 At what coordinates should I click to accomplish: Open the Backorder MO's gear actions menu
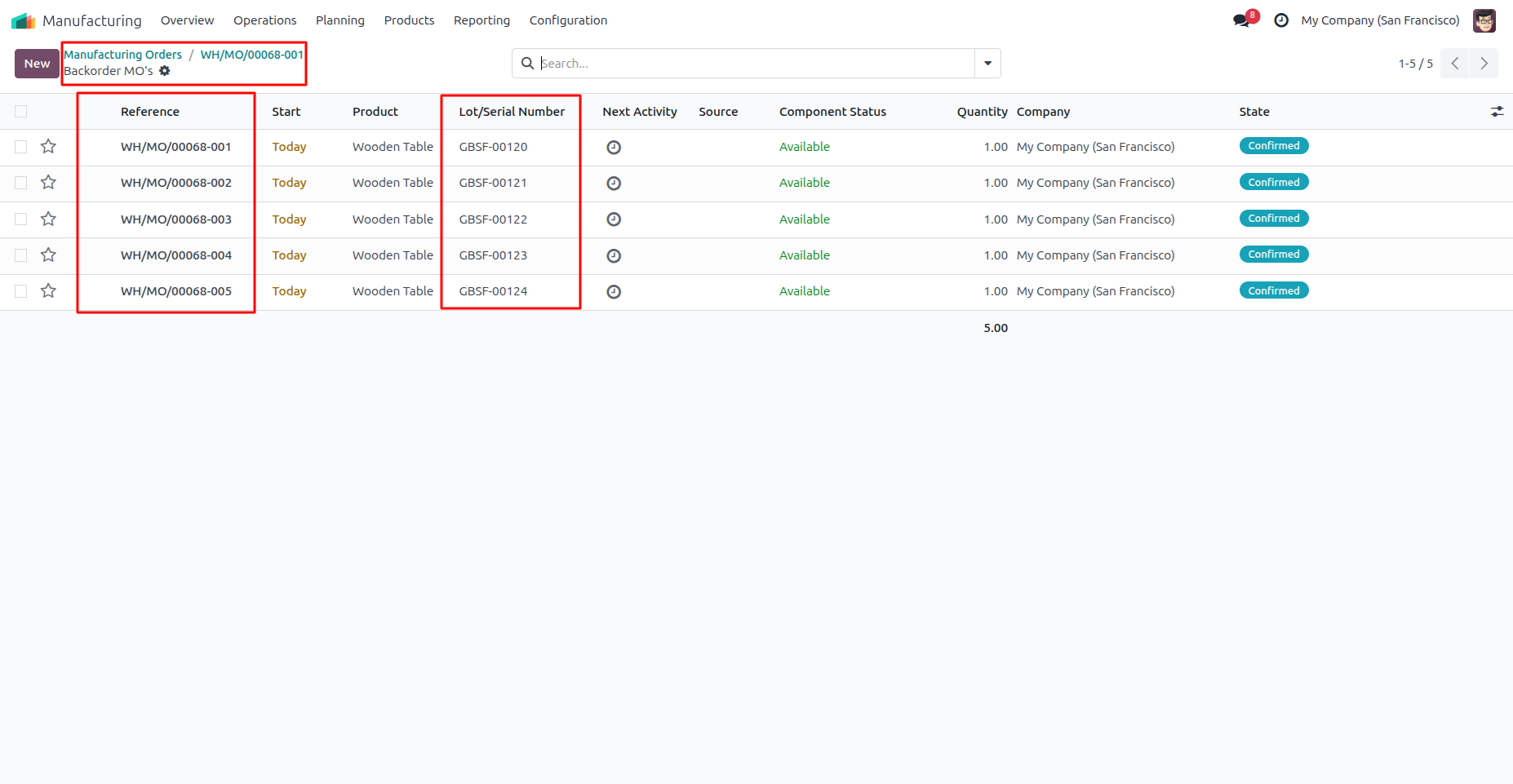pyautogui.click(x=165, y=71)
